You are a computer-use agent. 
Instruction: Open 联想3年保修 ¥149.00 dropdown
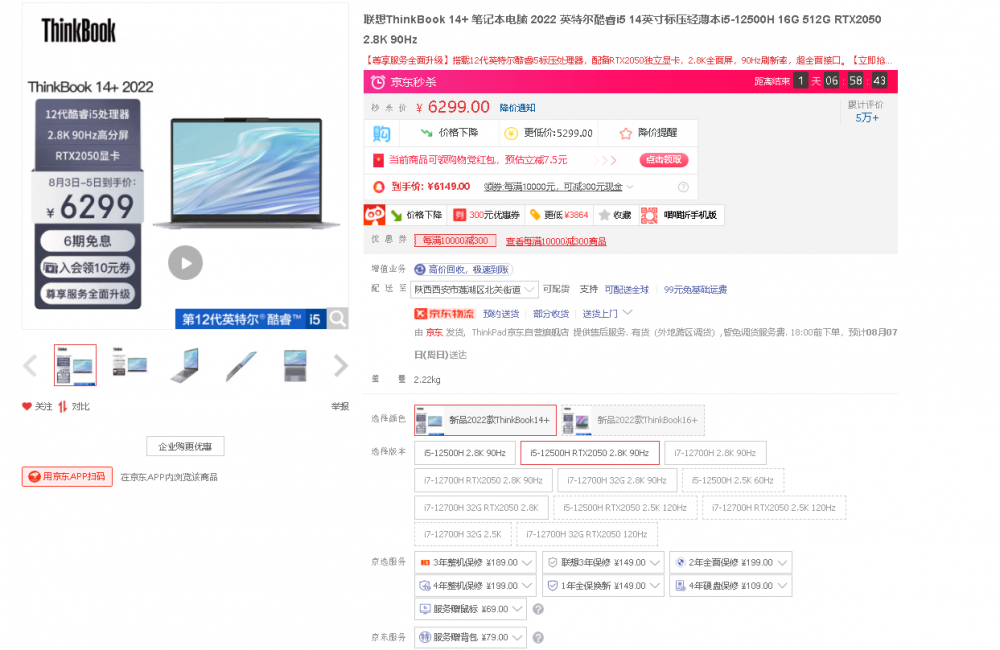[x=603, y=563]
